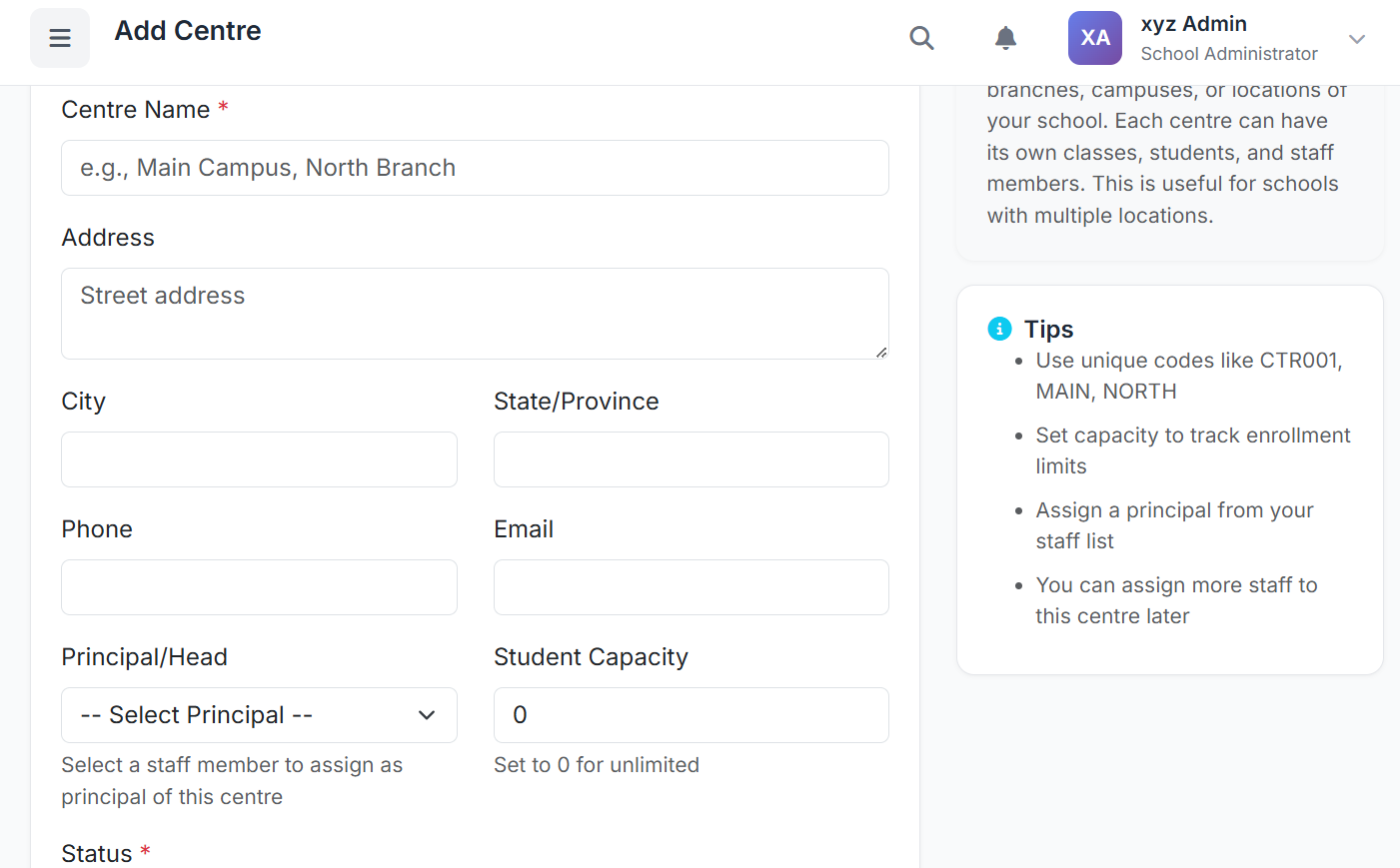Click the Tips info icon
This screenshot has width=1400, height=868.
click(999, 329)
